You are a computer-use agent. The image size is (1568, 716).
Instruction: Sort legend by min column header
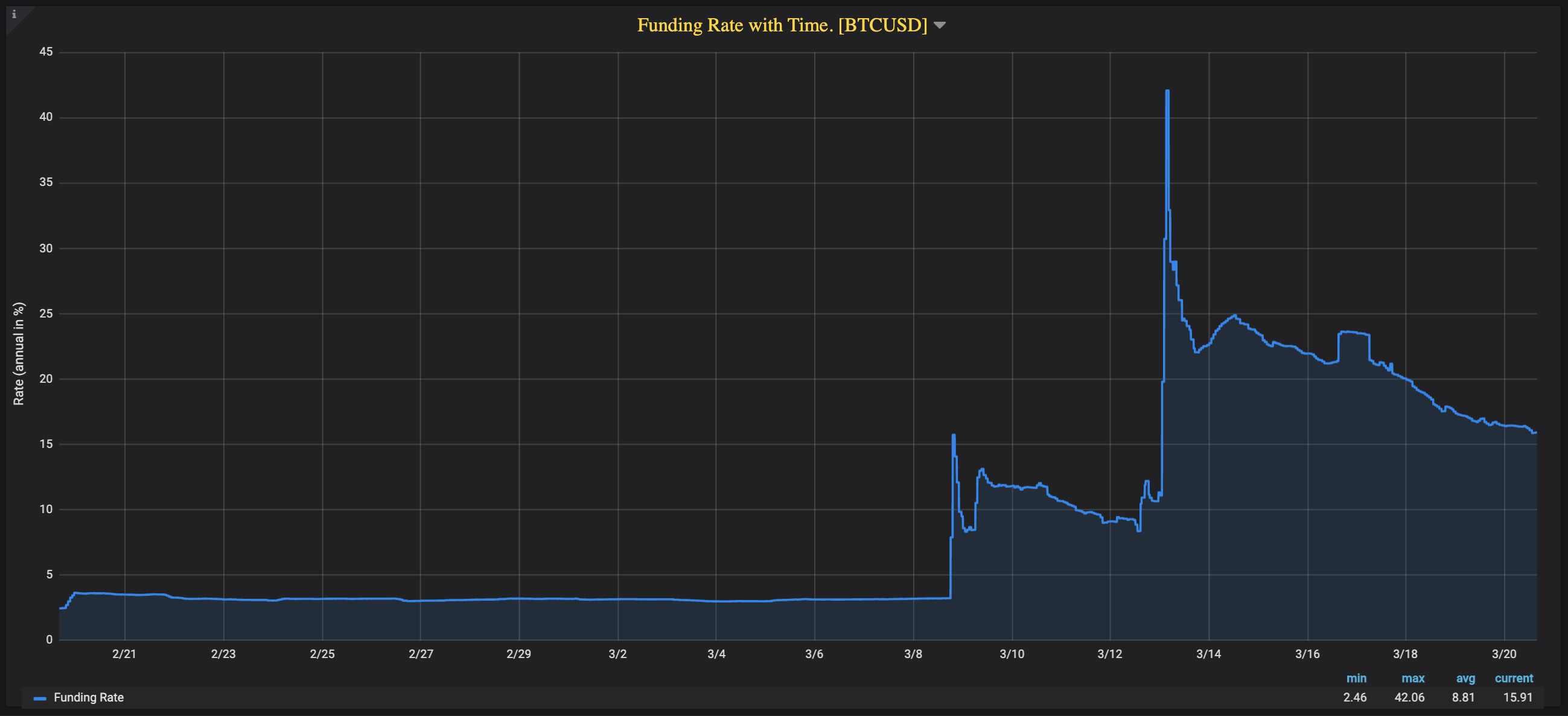point(1356,677)
